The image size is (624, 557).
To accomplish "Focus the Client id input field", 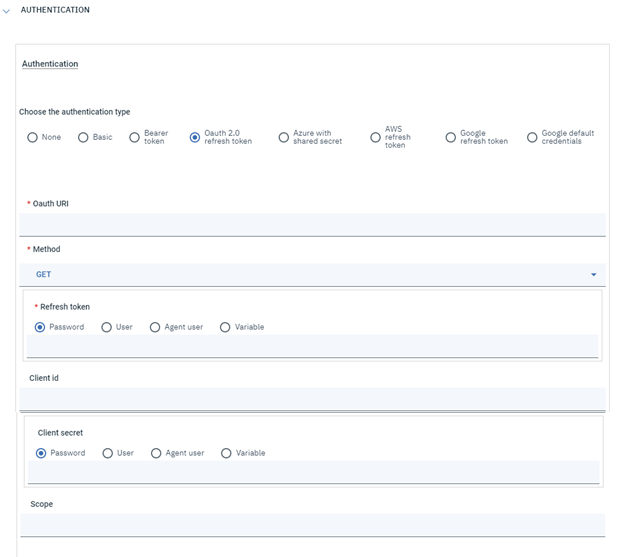I will click(x=312, y=399).
